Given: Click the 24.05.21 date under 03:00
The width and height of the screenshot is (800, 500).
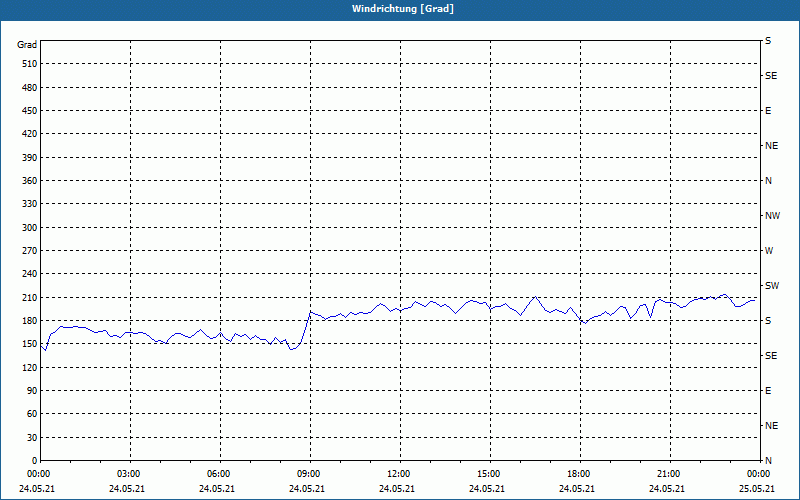Looking at the screenshot, I should tap(127, 489).
